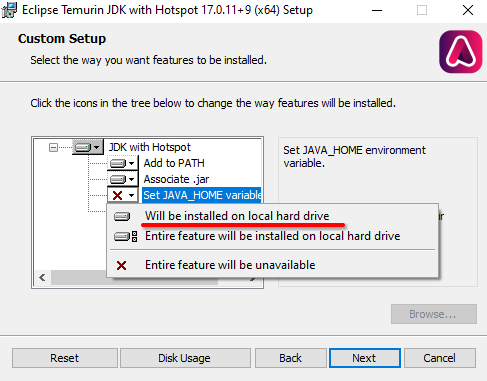Image resolution: width=487 pixels, height=381 pixels.
Task: Select the Set JAVA_HOME variable tree item
Action: pyautogui.click(x=202, y=195)
